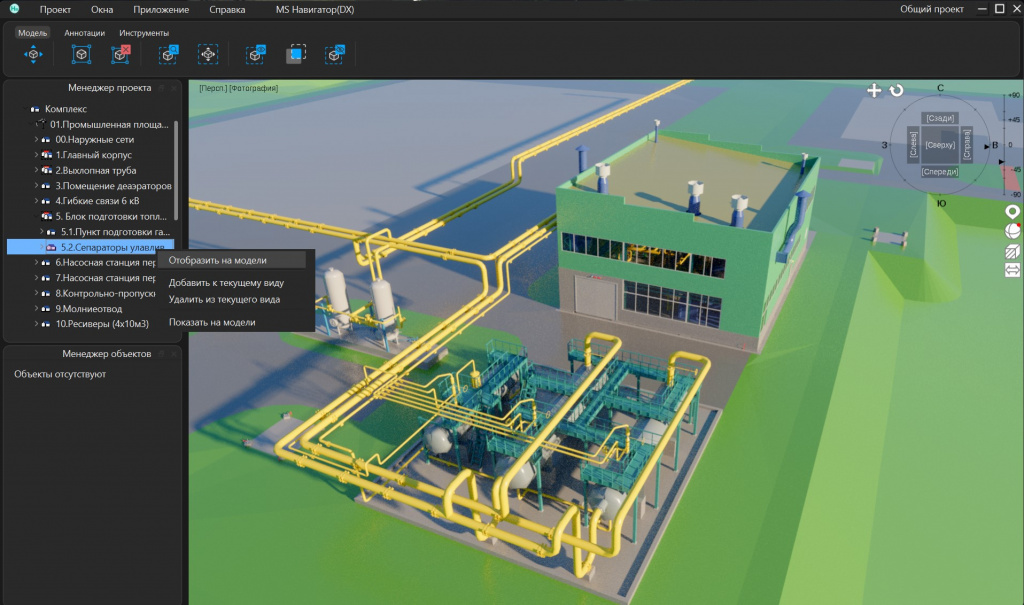Screen dimensions: 1024x605
Task: Expand the 4.Гибкие связи 6 кВ node
Action: [x=37, y=201]
